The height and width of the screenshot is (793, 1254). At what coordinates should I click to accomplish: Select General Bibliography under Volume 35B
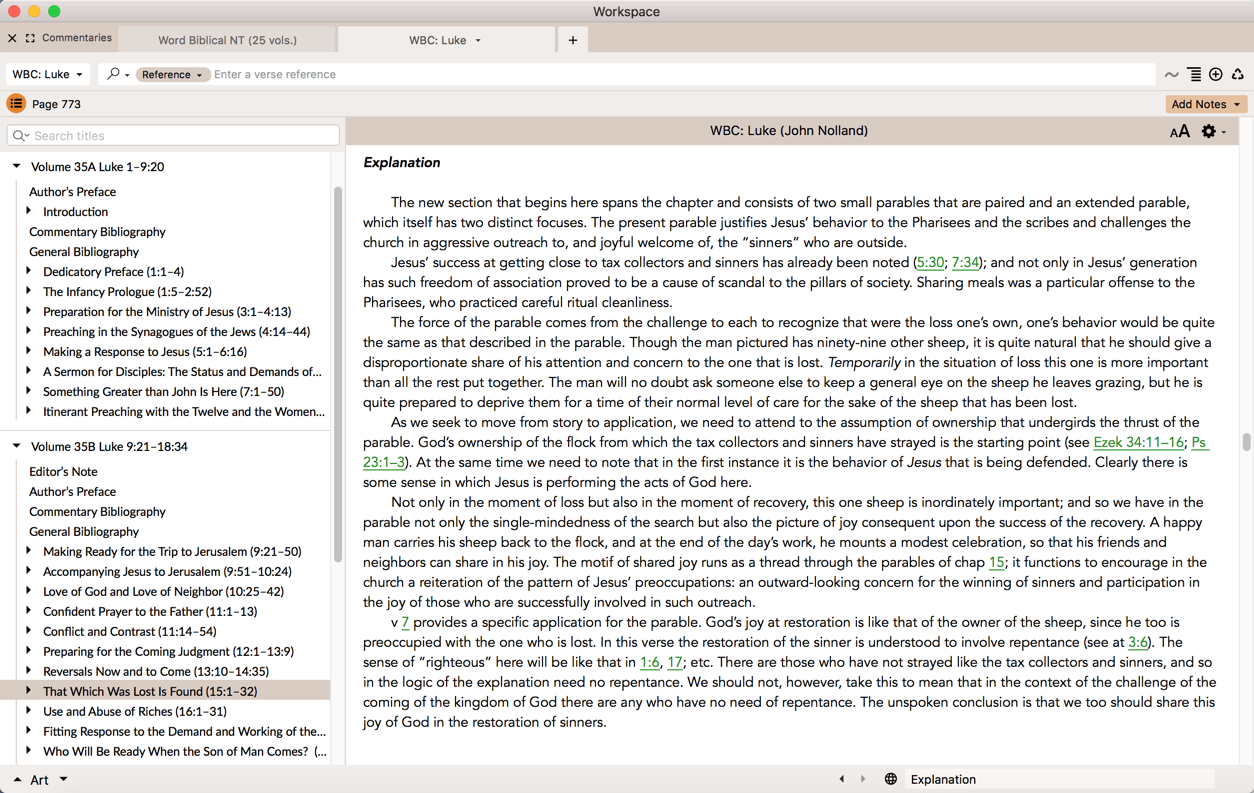click(84, 531)
